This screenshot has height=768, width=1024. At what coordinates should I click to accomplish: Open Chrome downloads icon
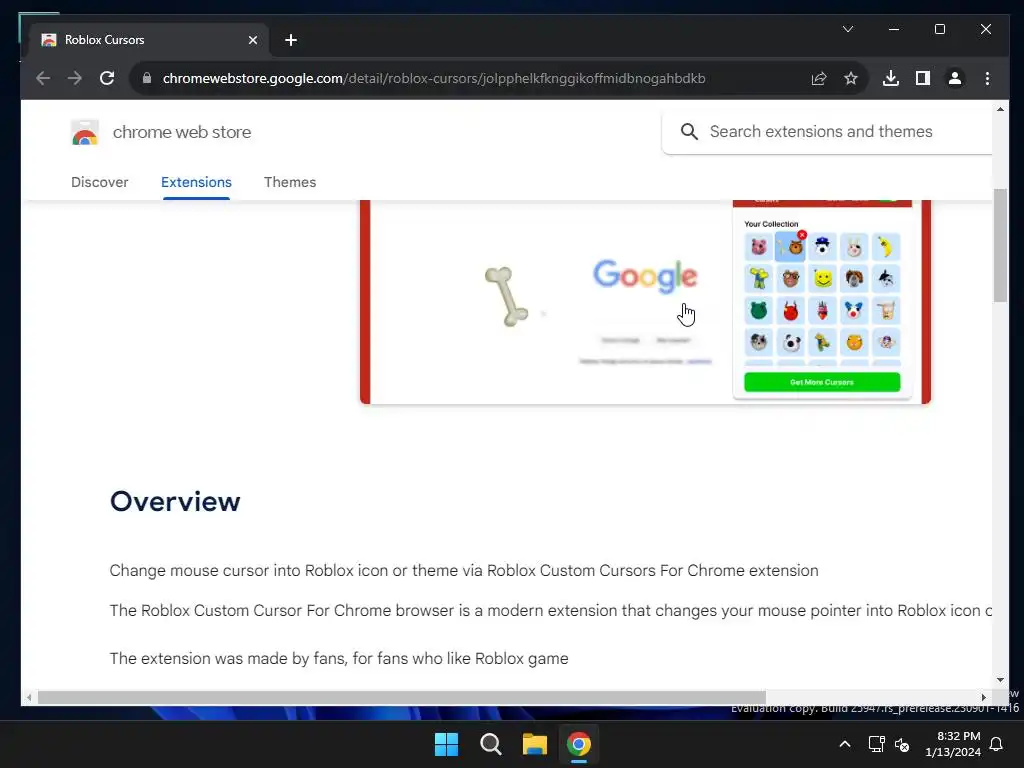pos(891,78)
